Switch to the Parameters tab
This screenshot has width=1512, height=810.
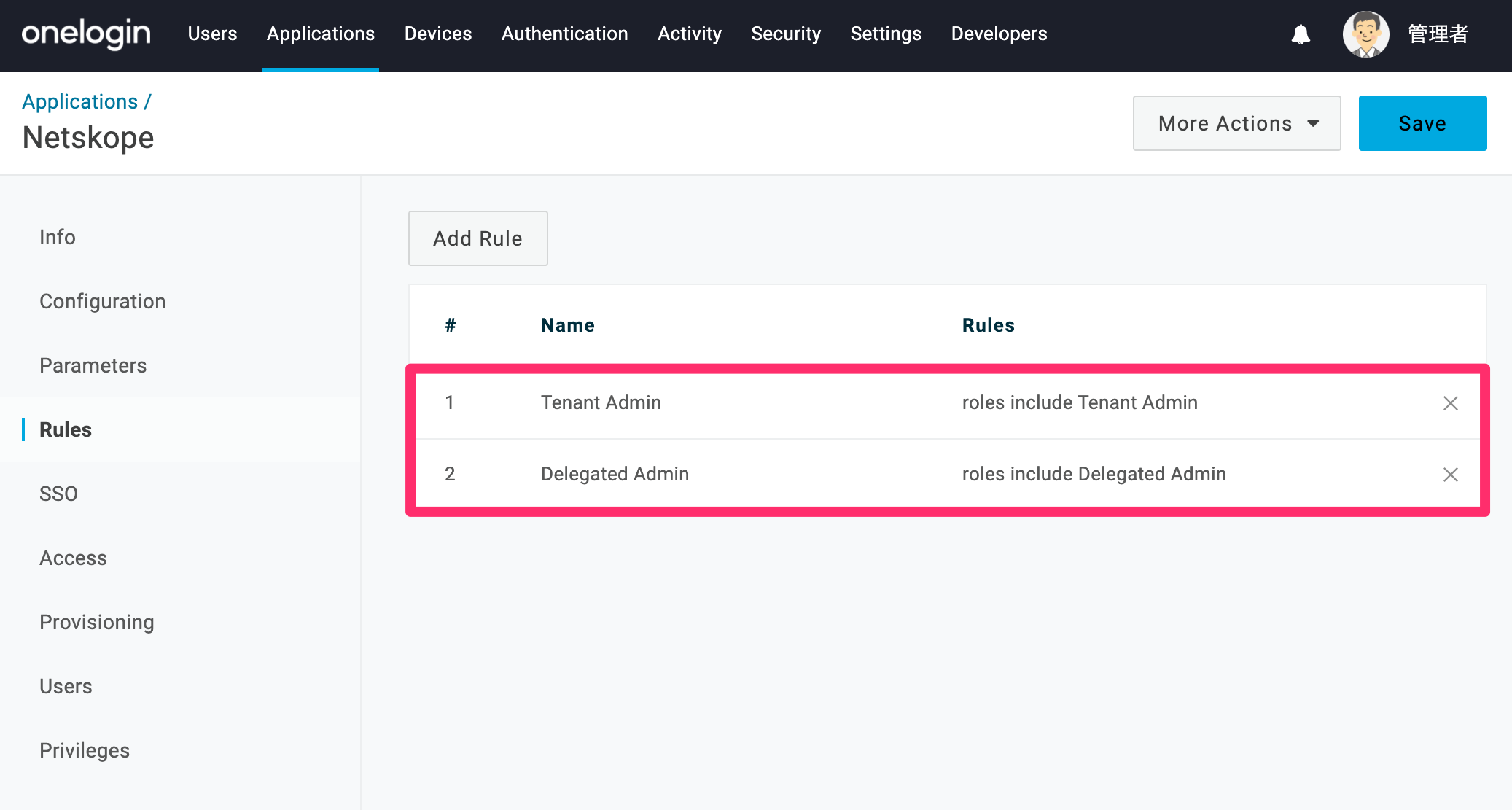coord(93,365)
